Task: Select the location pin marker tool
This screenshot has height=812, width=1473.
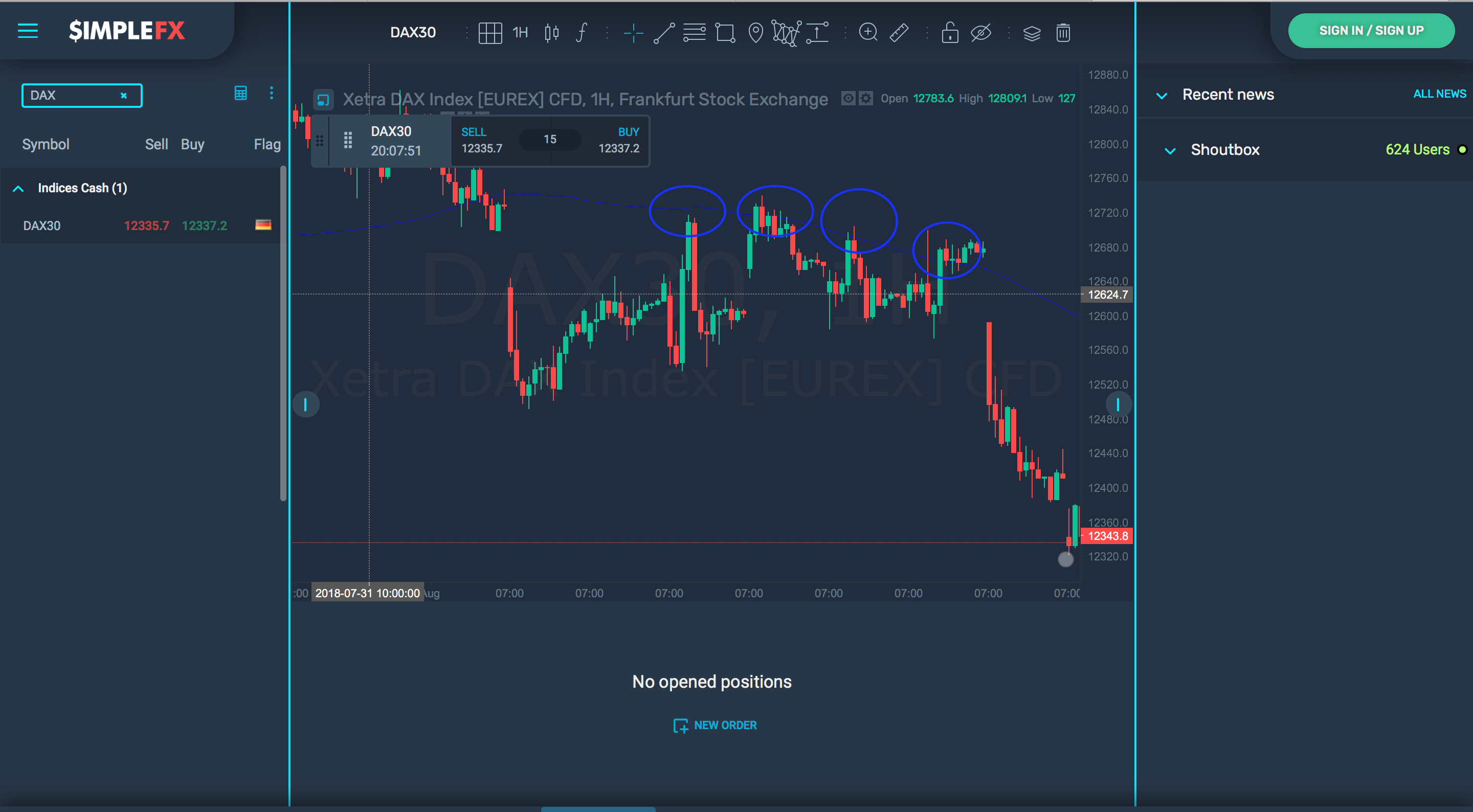Action: point(755,33)
